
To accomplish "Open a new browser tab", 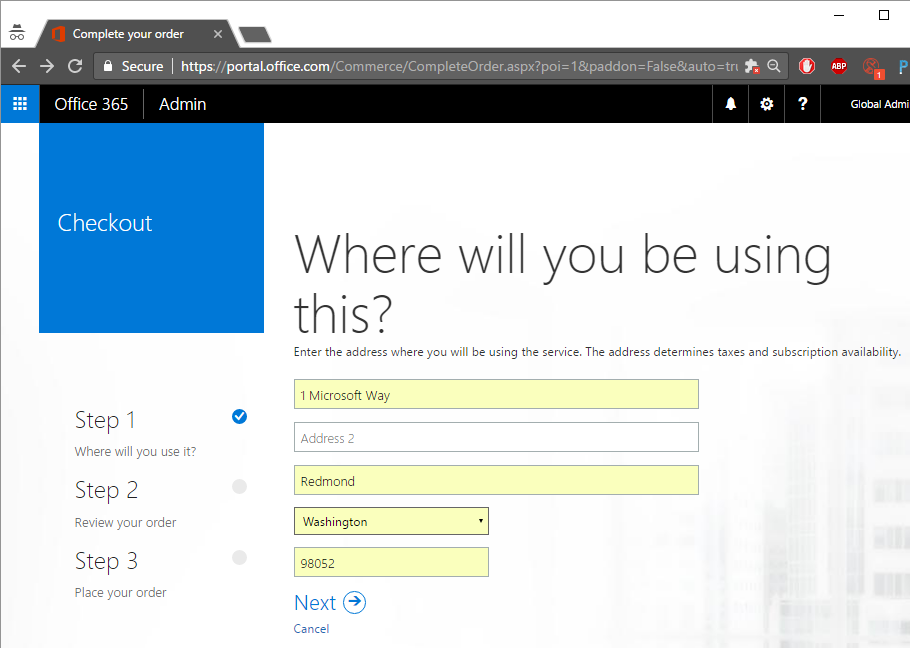I will [x=255, y=35].
